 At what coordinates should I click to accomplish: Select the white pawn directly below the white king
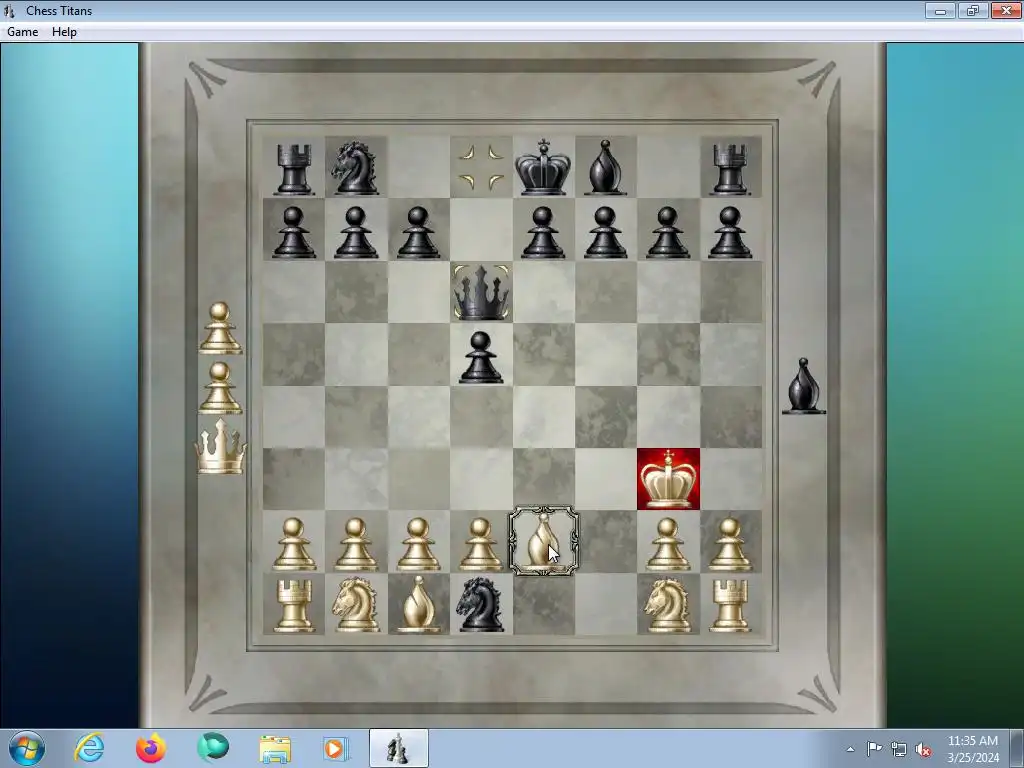667,544
